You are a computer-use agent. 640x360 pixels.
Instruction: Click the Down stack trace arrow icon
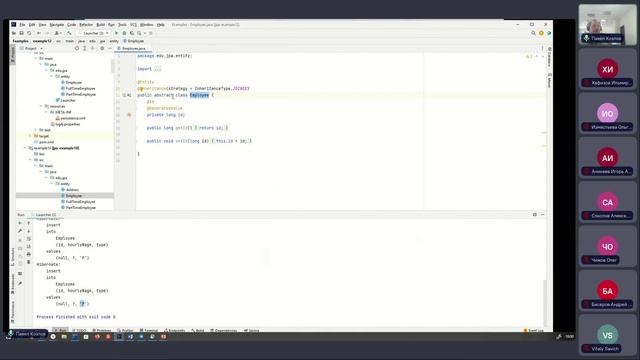[29, 231]
